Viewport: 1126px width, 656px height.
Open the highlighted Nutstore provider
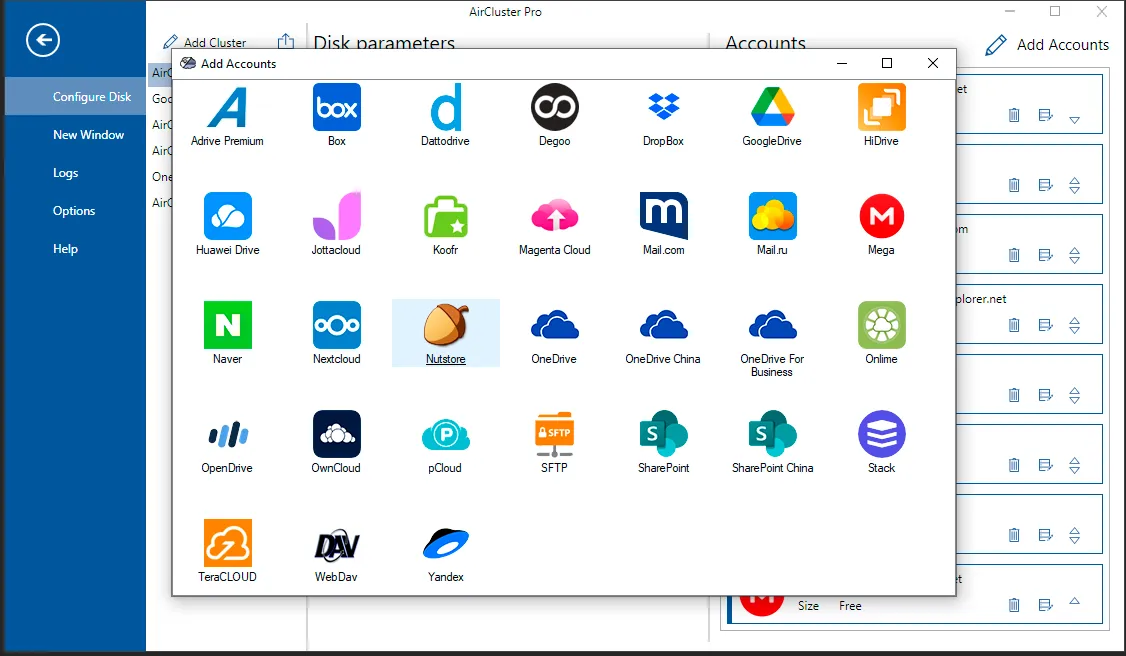pyautogui.click(x=445, y=333)
